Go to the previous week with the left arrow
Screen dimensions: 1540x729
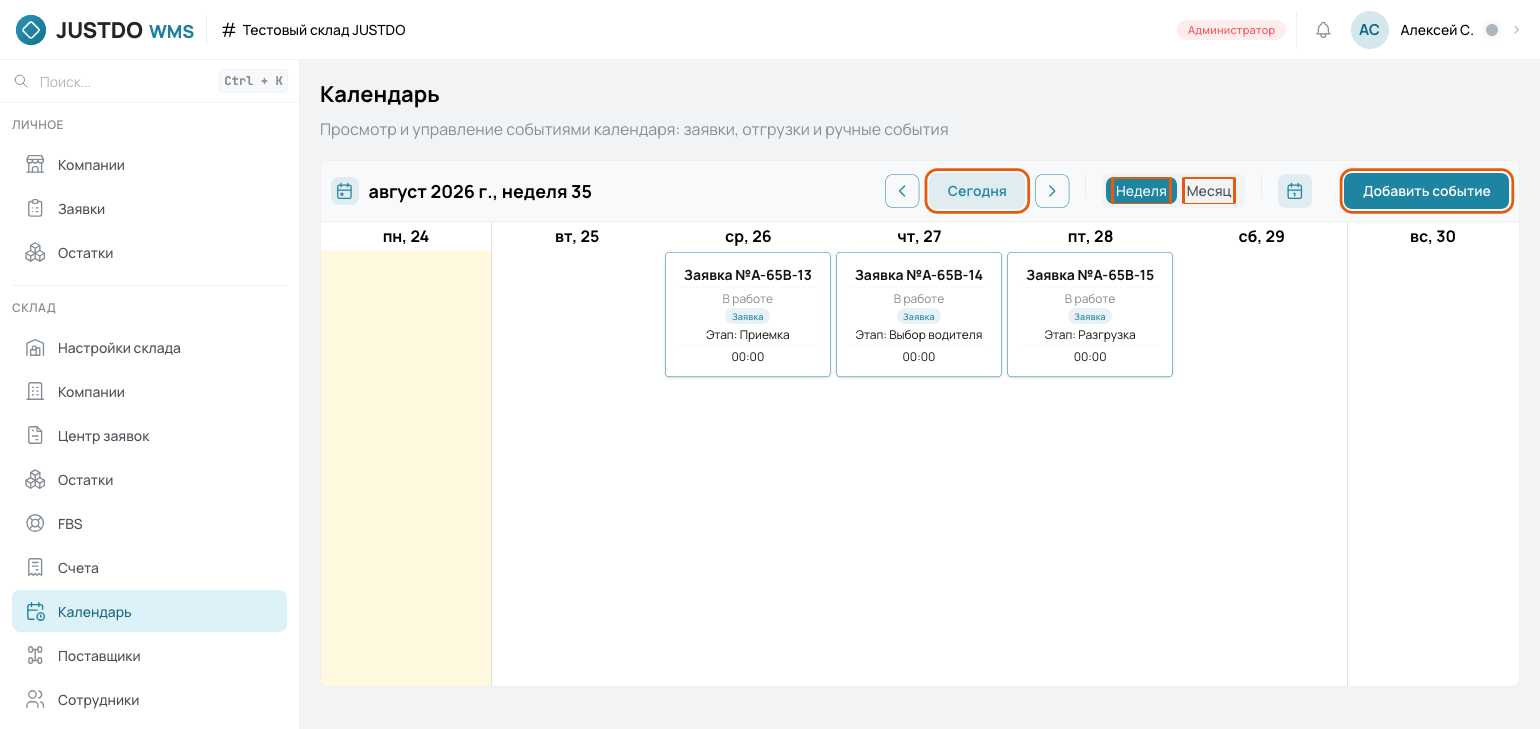point(902,191)
